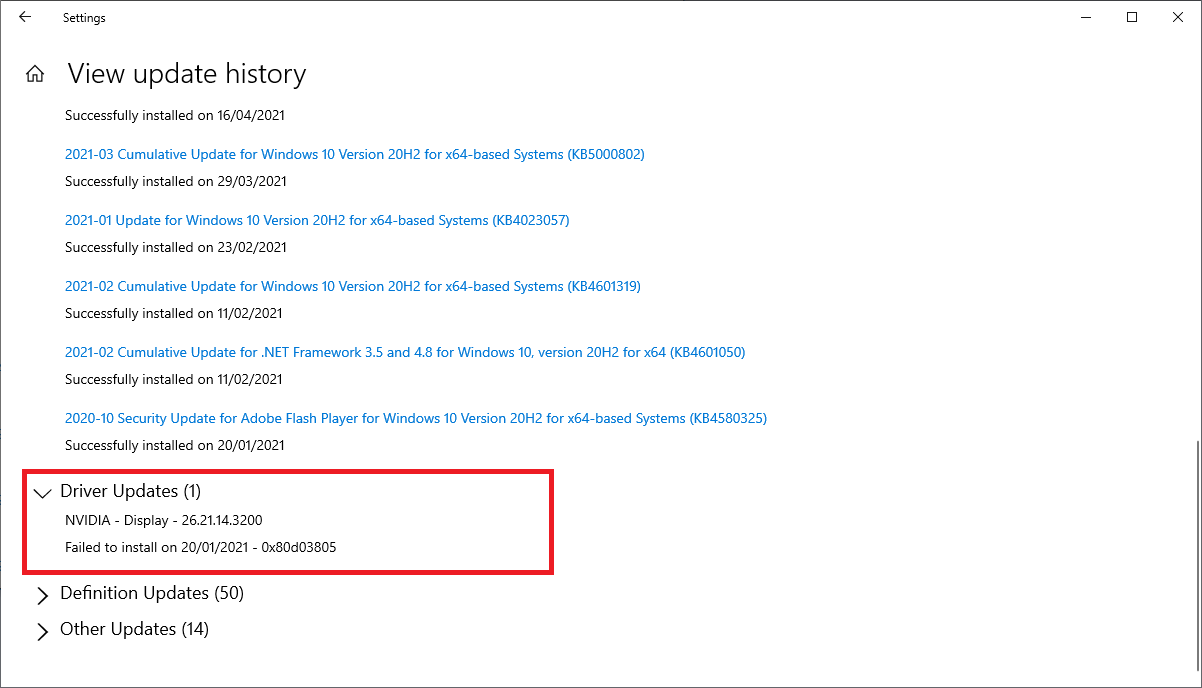
Task: Click the View update history heading
Action: 186,74
